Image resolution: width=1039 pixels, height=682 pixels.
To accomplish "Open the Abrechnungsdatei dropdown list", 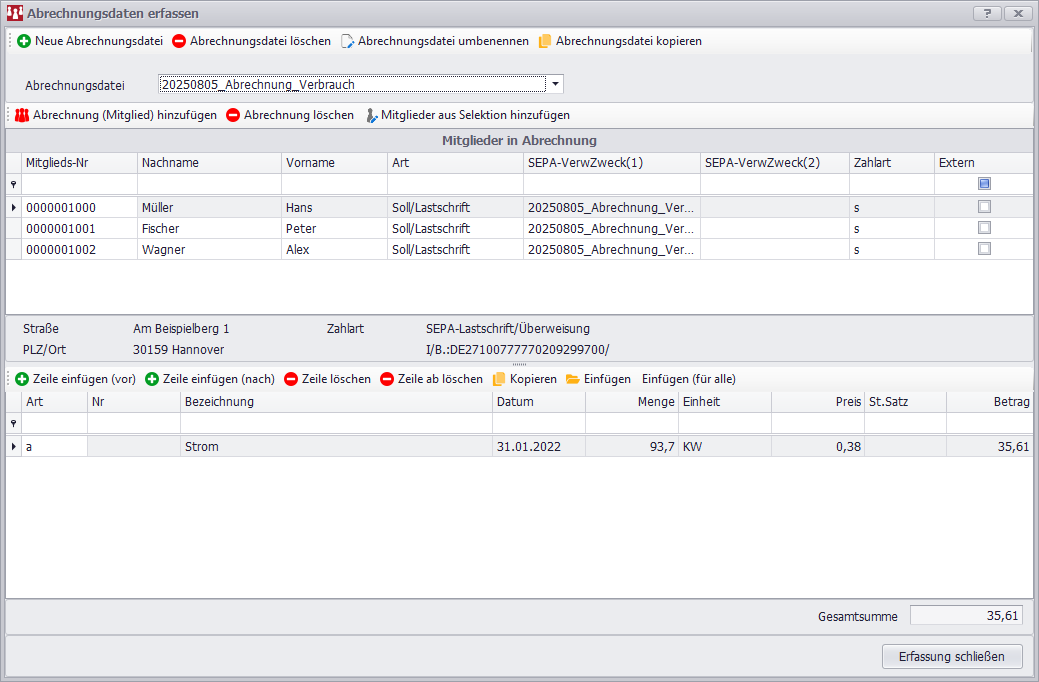I will point(555,85).
